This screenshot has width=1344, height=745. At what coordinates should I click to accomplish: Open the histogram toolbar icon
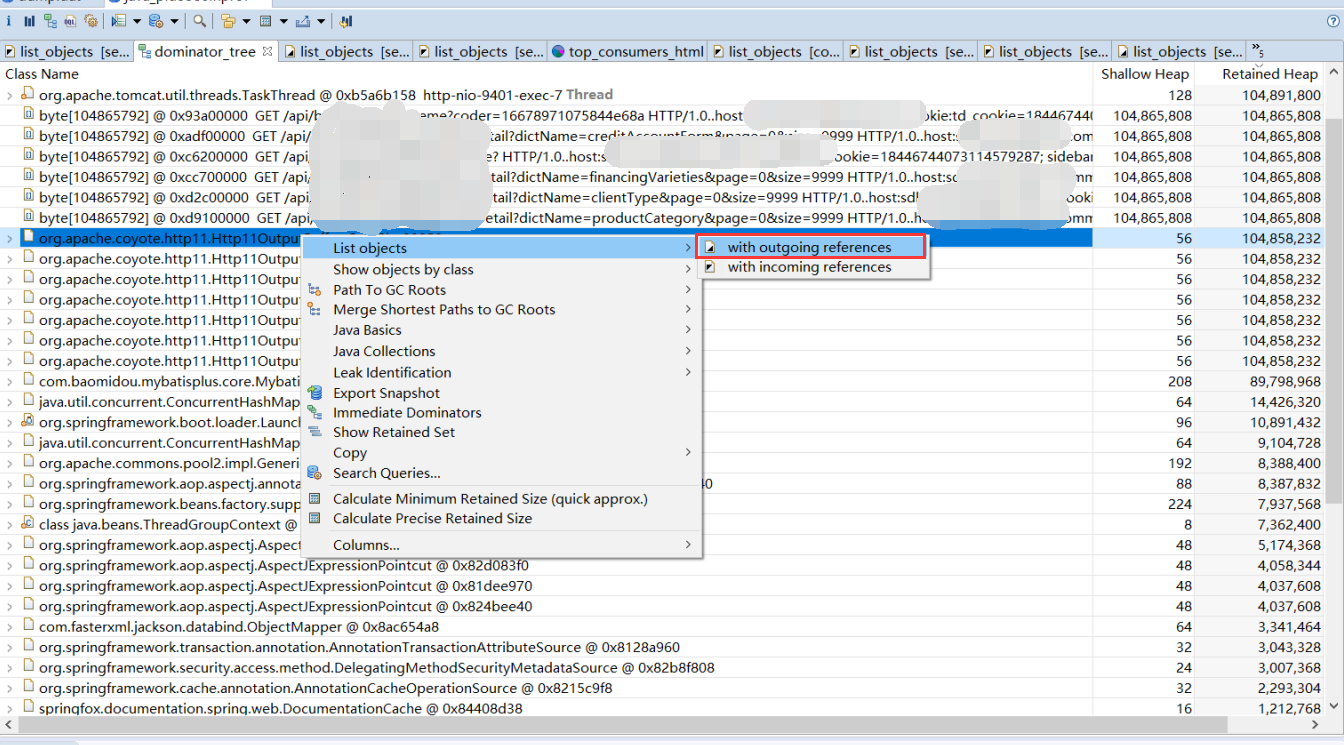coord(29,20)
